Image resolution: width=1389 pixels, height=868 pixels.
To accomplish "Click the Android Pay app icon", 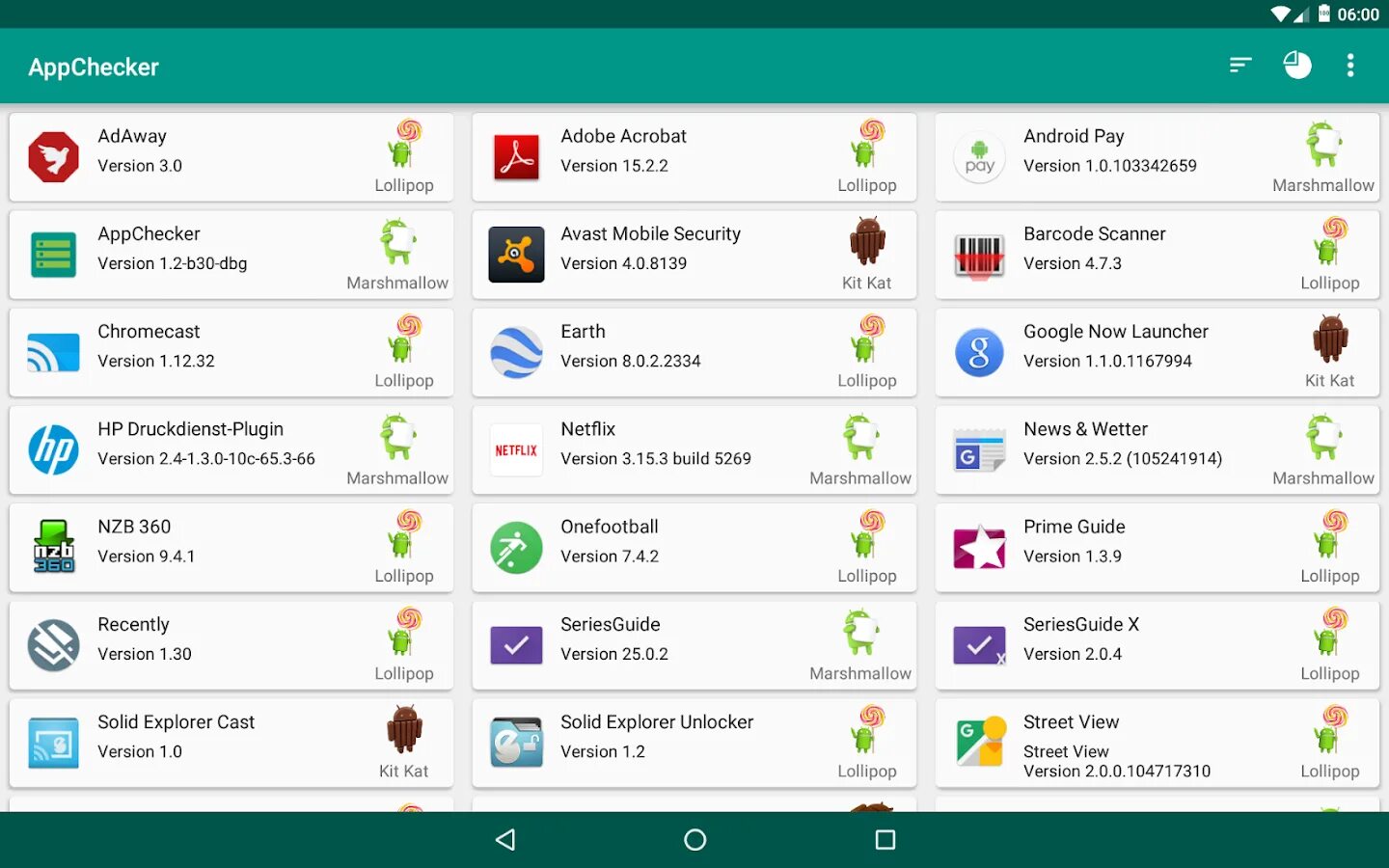I will click(980, 157).
